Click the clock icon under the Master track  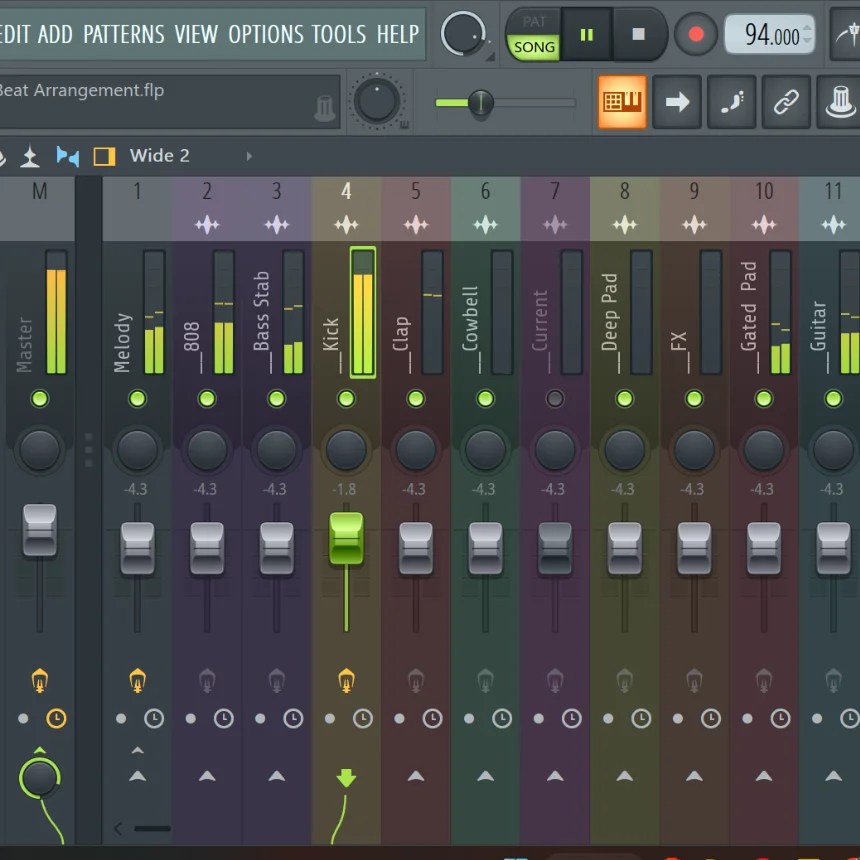tap(58, 716)
